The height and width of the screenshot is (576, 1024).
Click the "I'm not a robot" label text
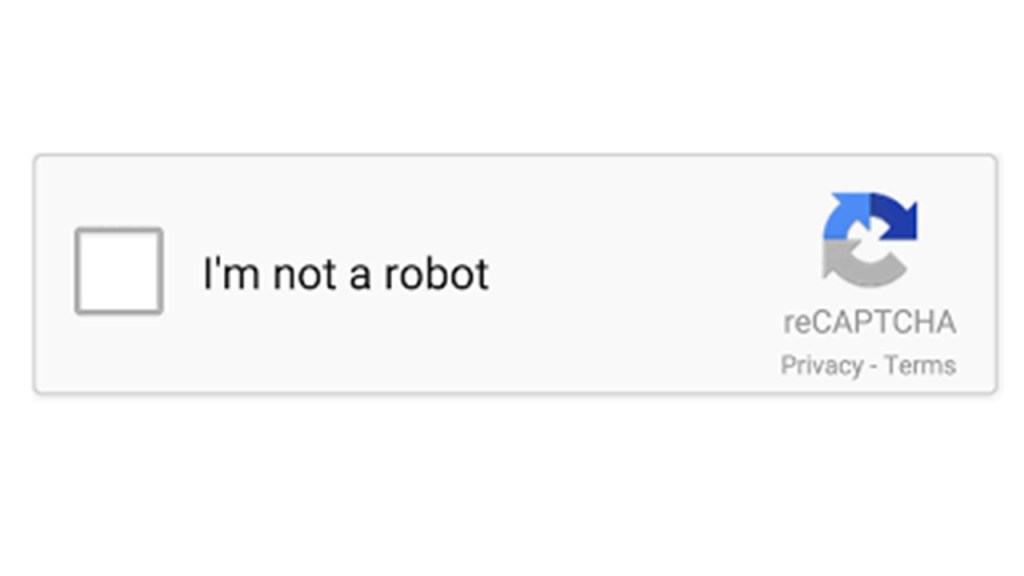[345, 274]
